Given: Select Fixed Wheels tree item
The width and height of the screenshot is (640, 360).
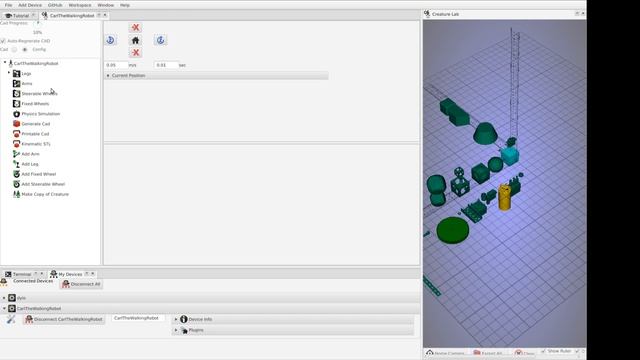Looking at the screenshot, I should [35, 104].
